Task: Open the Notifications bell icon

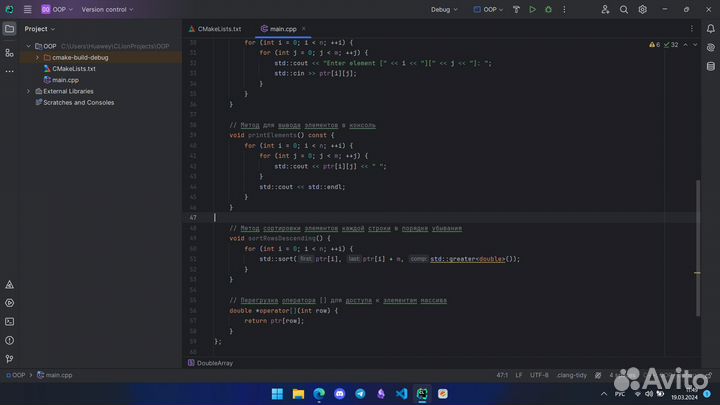Action: point(710,28)
